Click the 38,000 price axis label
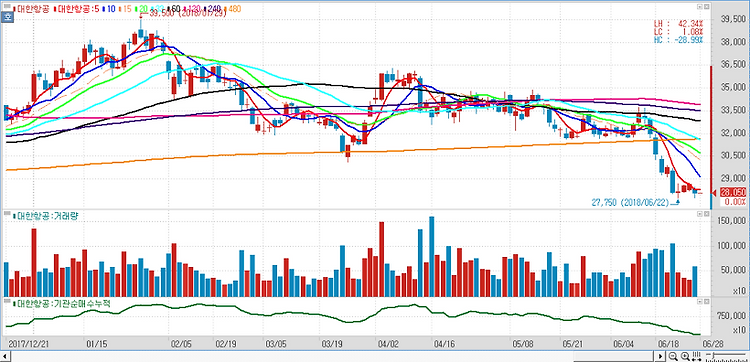The image size is (750, 362). pos(733,42)
